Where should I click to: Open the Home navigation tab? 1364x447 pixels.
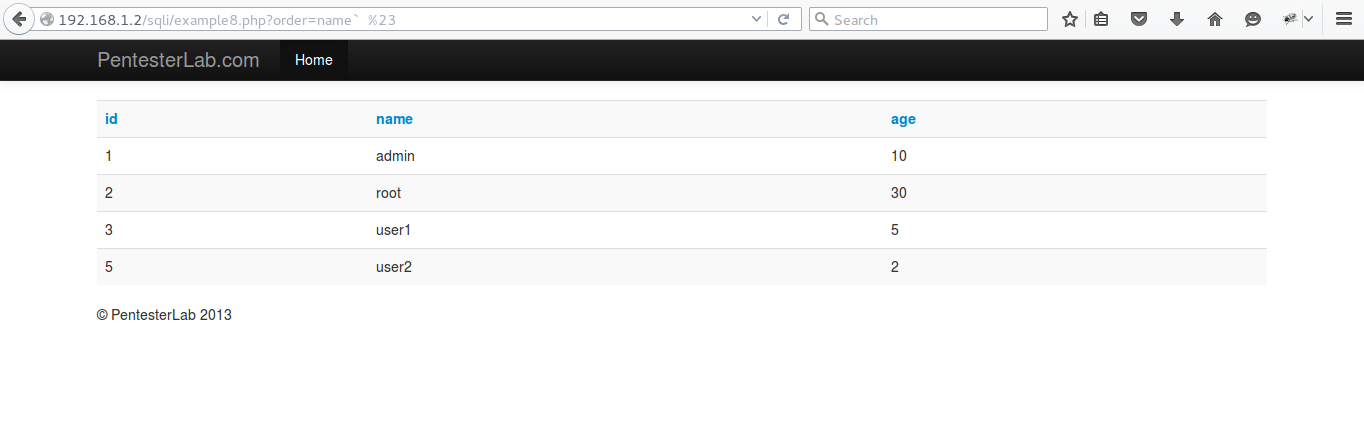click(x=313, y=60)
